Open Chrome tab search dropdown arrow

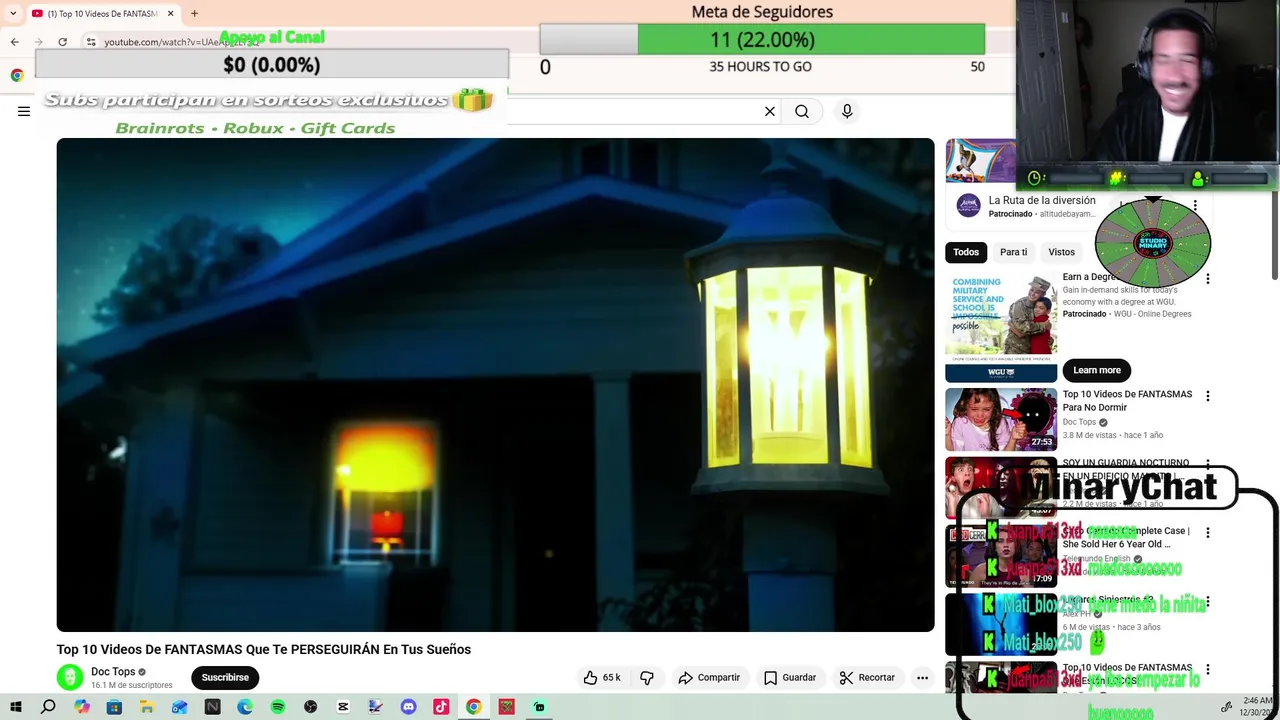[13, 13]
